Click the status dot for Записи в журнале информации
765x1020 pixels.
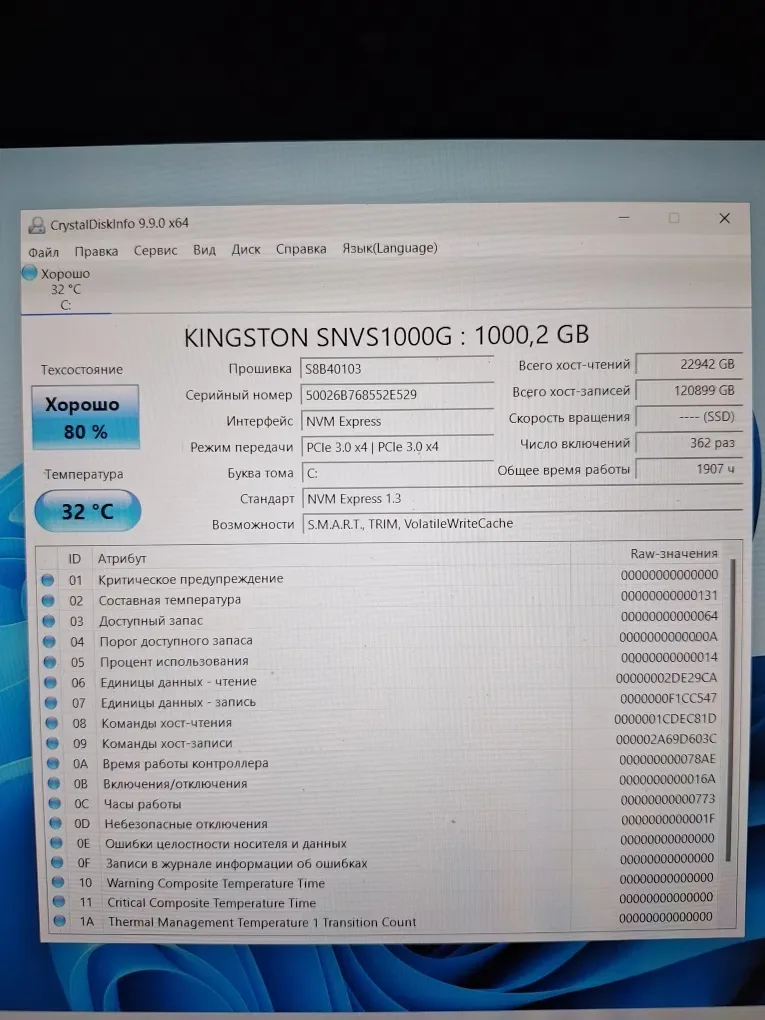pyautogui.click(x=57, y=863)
